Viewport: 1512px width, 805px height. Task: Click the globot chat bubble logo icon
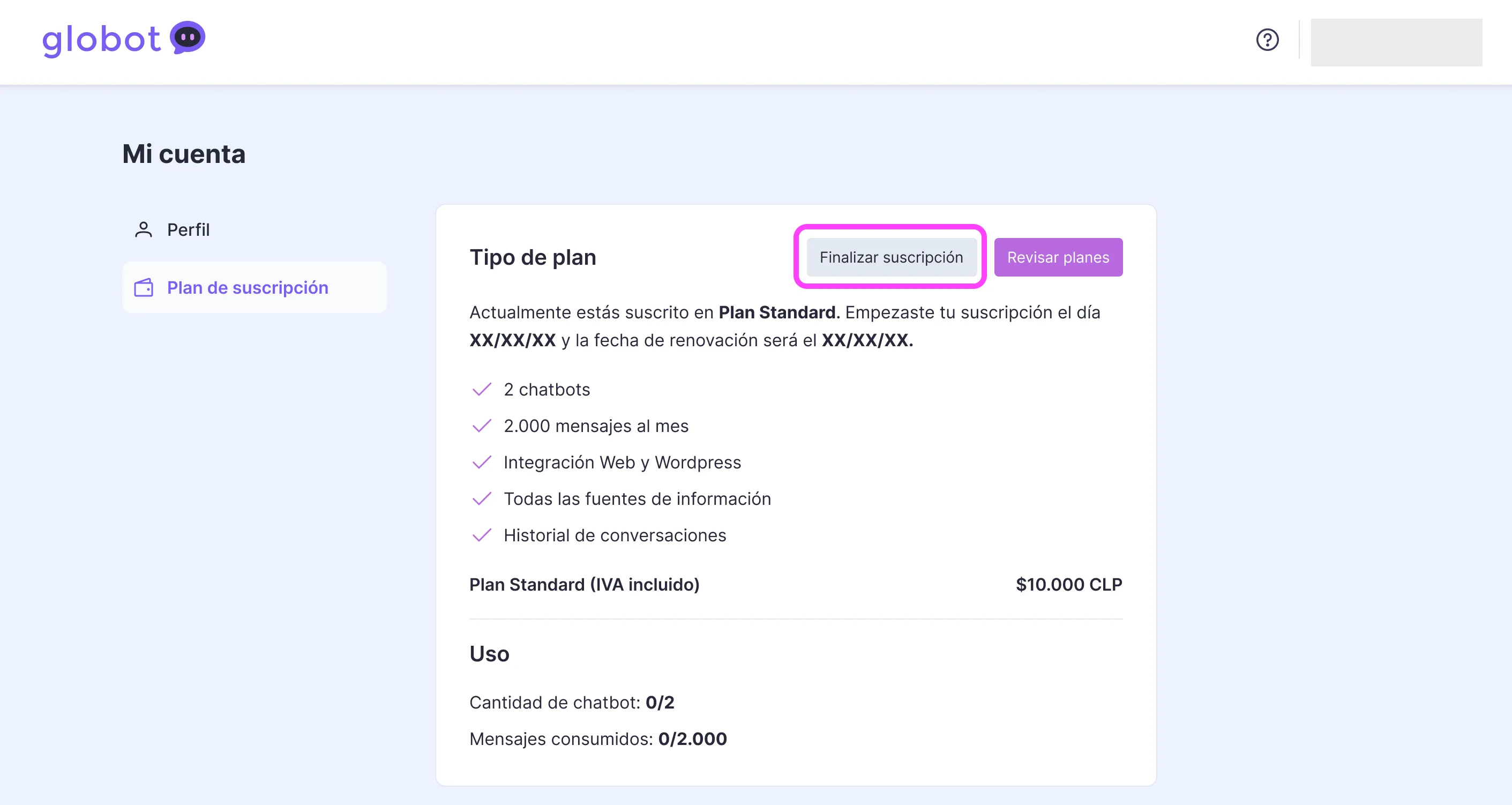(189, 38)
